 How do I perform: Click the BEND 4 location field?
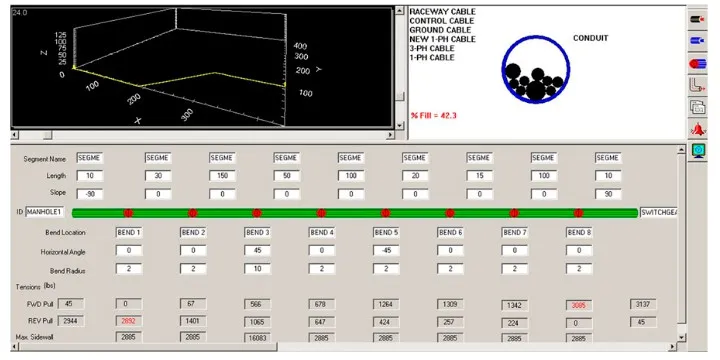click(321, 232)
